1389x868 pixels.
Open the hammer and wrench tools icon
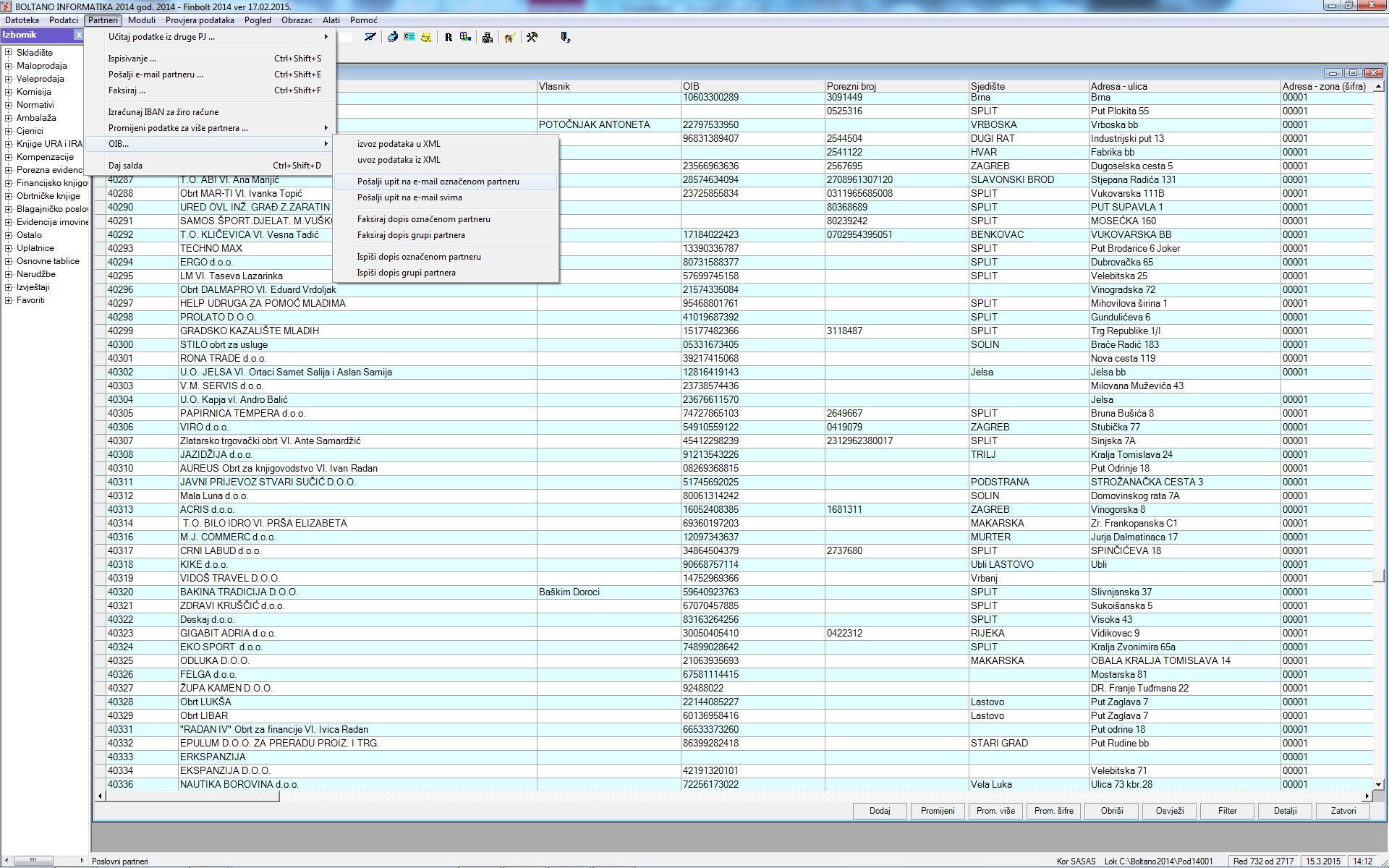(x=532, y=37)
